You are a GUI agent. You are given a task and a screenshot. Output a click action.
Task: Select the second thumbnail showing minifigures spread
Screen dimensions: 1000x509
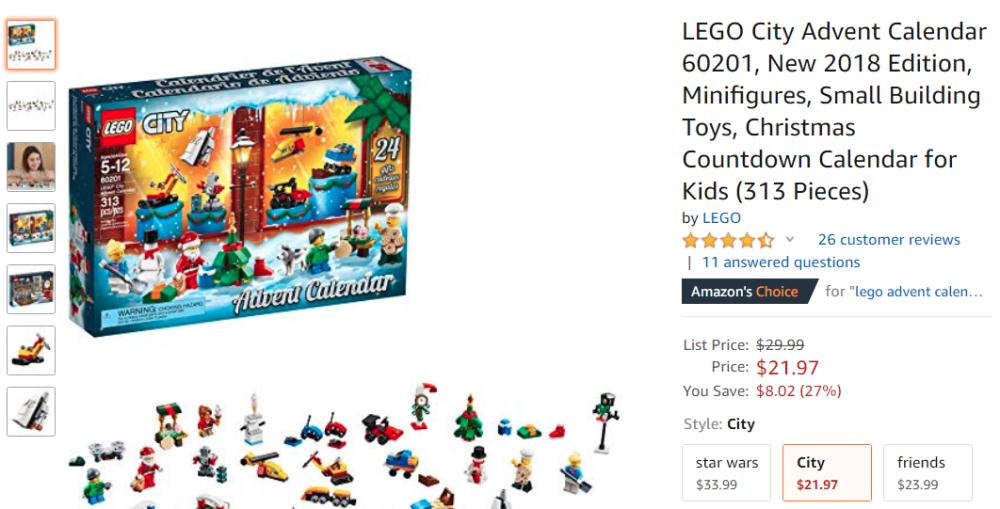coord(31,106)
